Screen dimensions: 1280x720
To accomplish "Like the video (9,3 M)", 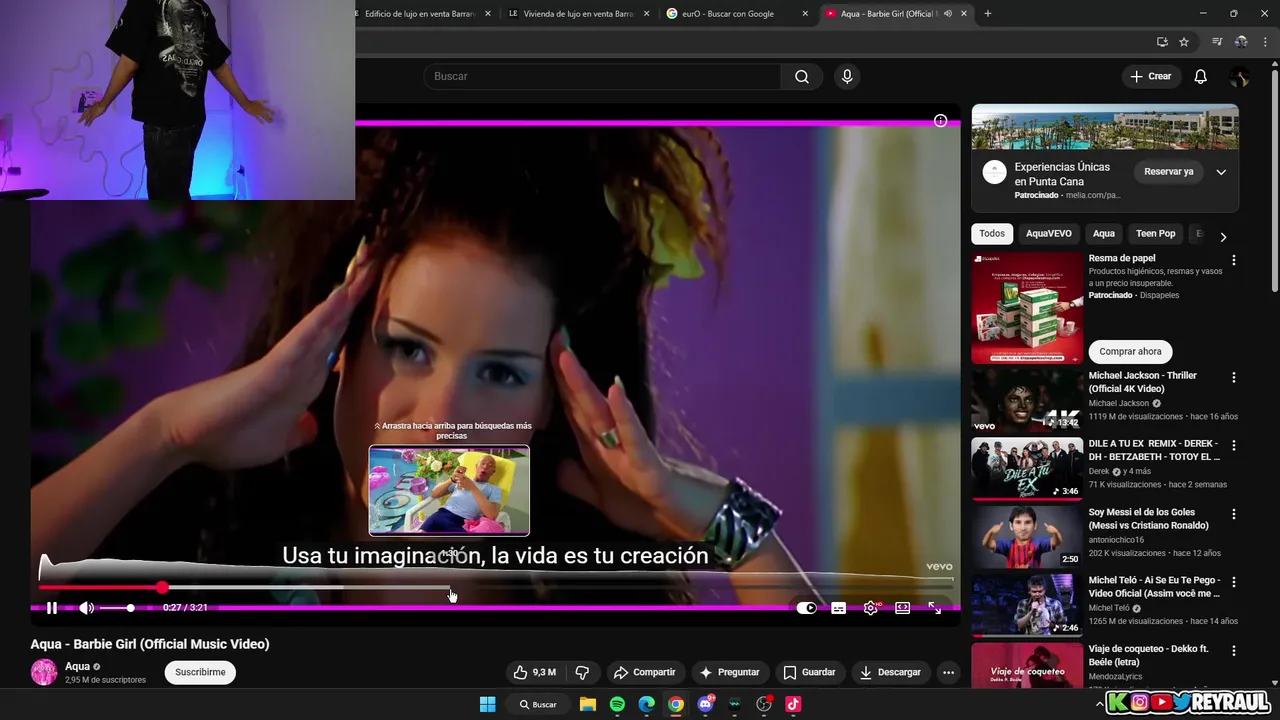I will pyautogui.click(x=534, y=672).
